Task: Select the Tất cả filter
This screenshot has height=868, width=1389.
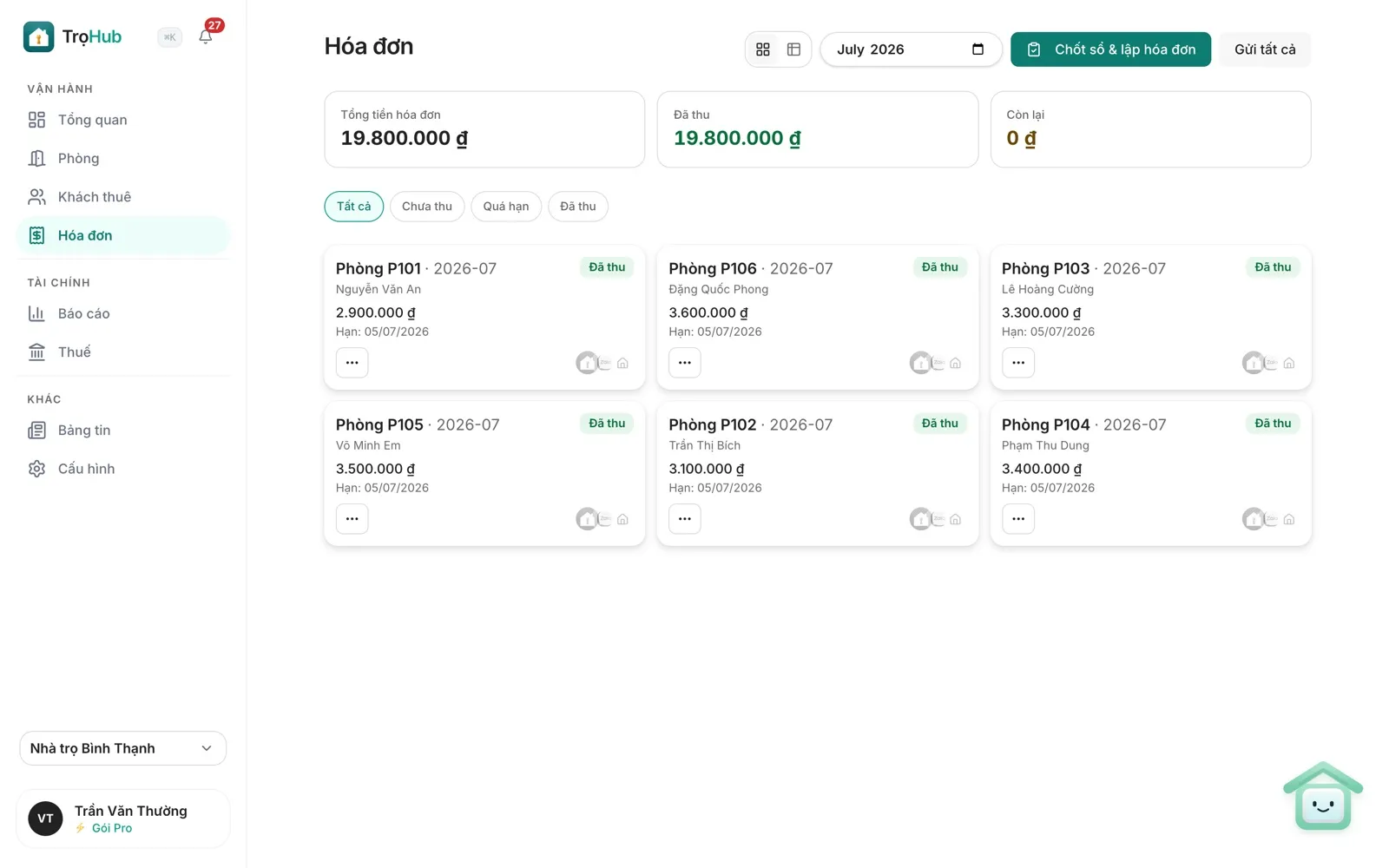Action: [354, 207]
